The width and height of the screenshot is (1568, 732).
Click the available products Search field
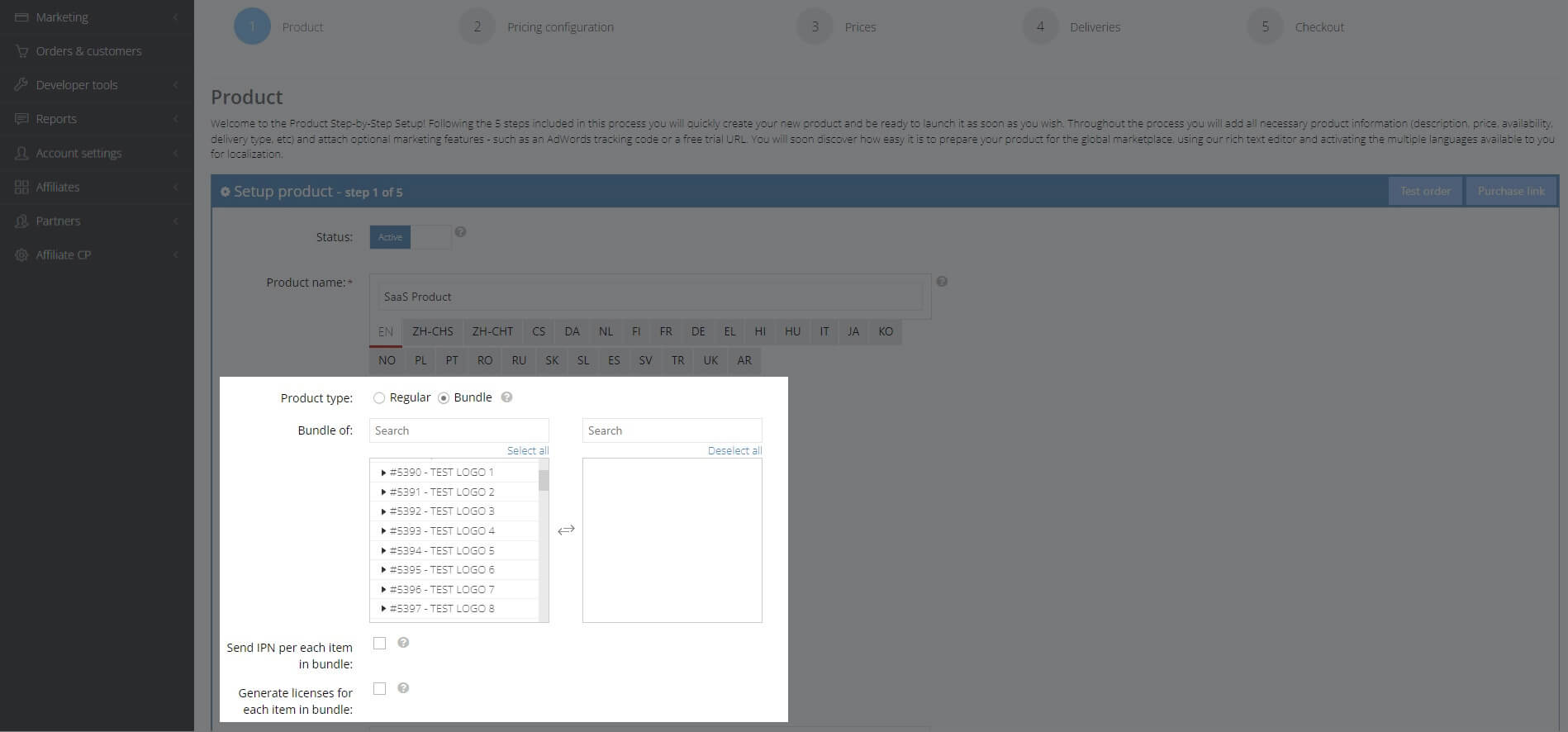pyautogui.click(x=459, y=430)
